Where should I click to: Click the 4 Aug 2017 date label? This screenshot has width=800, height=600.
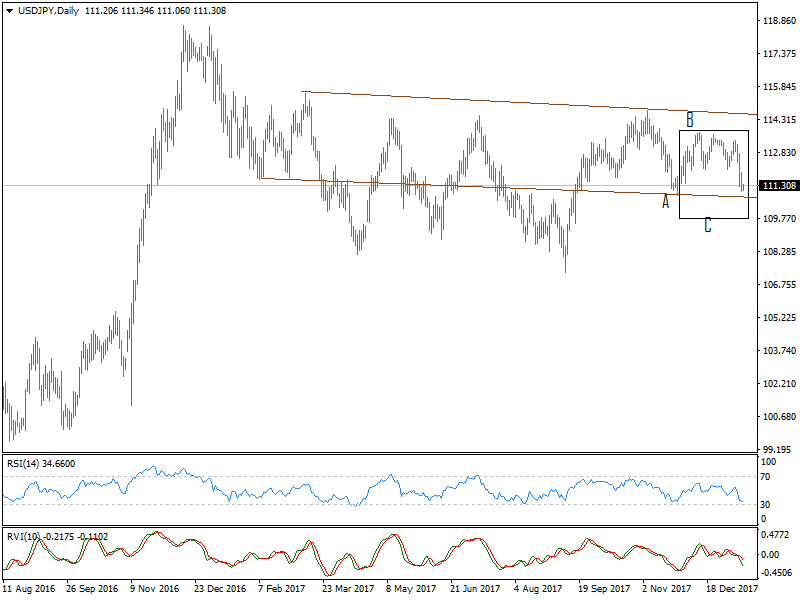(539, 590)
